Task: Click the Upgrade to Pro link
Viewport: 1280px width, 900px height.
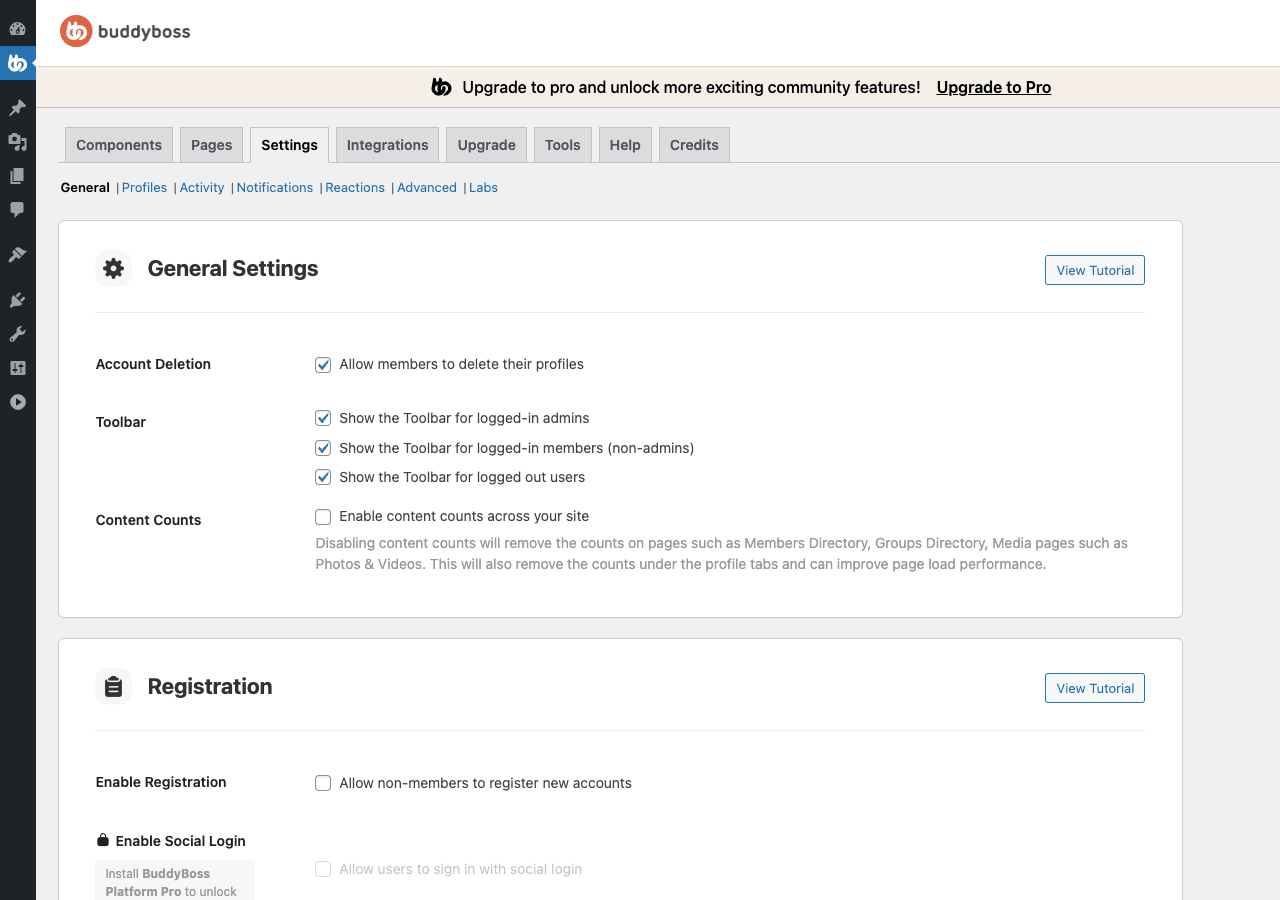Action: coord(994,87)
